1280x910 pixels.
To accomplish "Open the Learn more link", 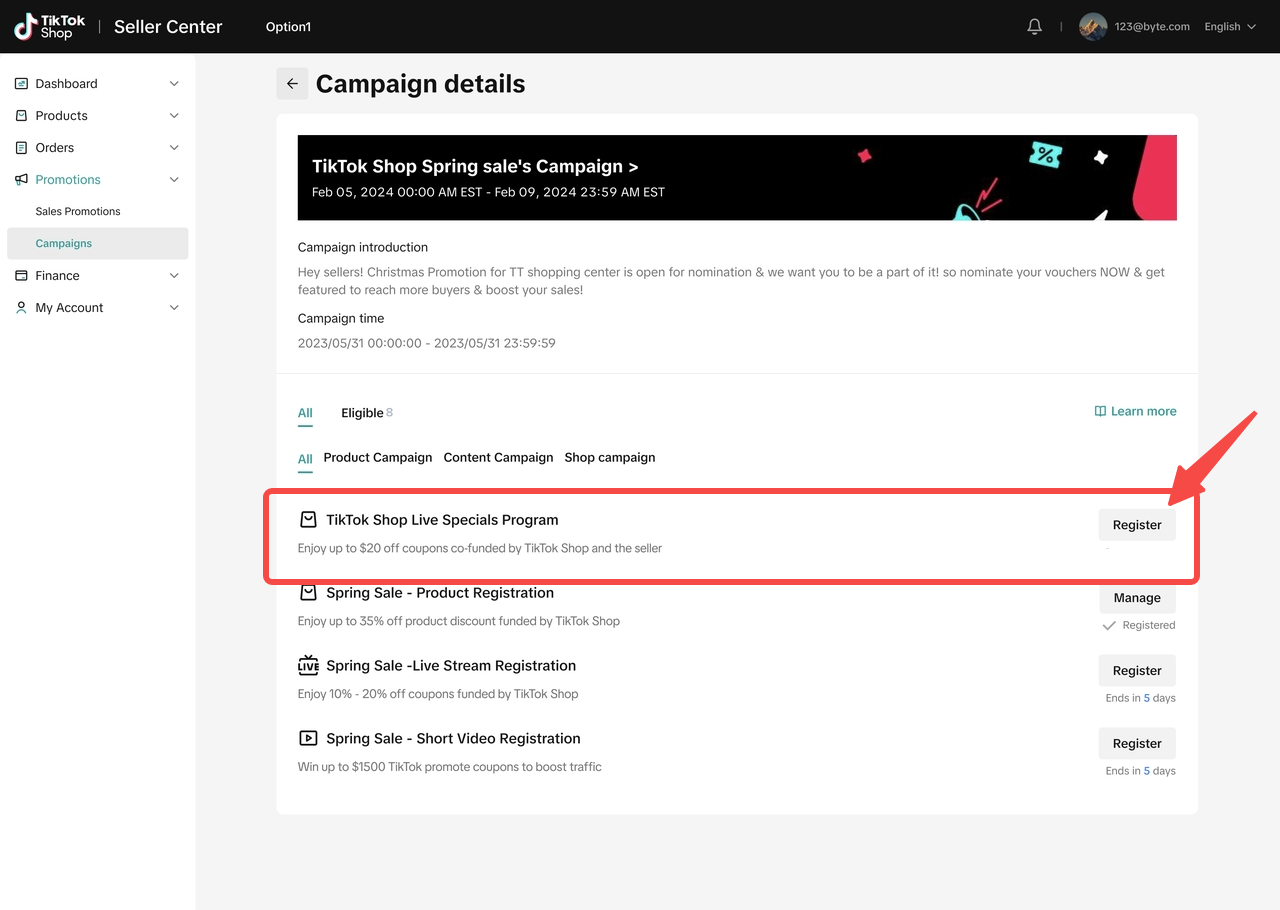I will point(1135,412).
